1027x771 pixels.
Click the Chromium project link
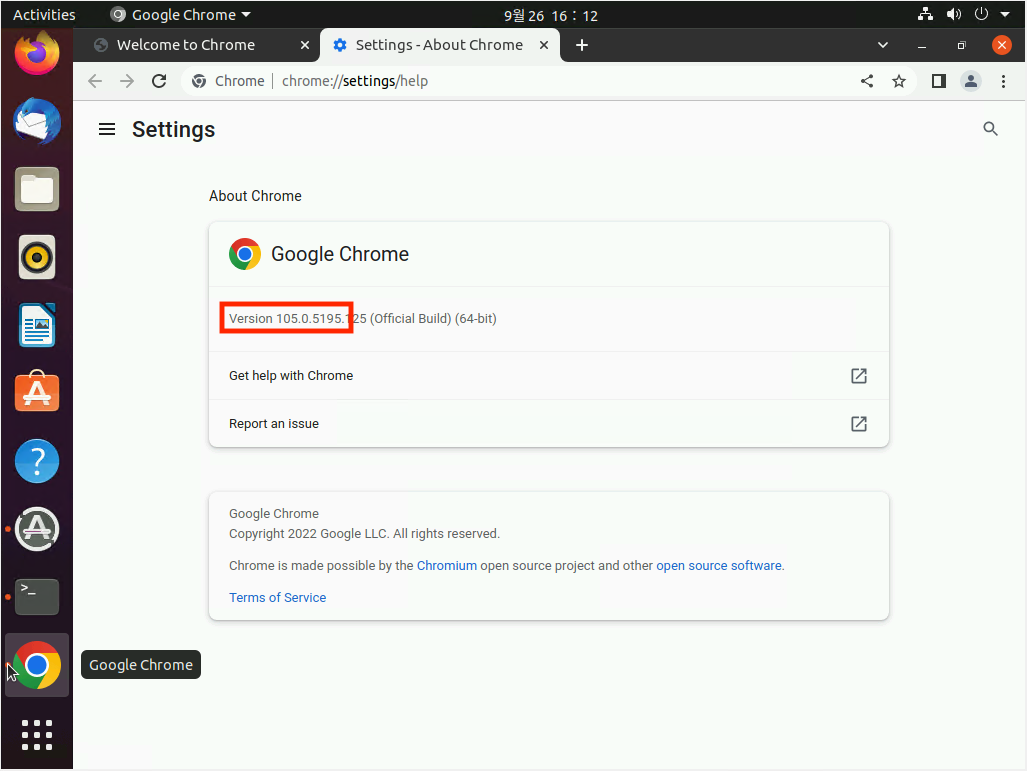point(447,565)
